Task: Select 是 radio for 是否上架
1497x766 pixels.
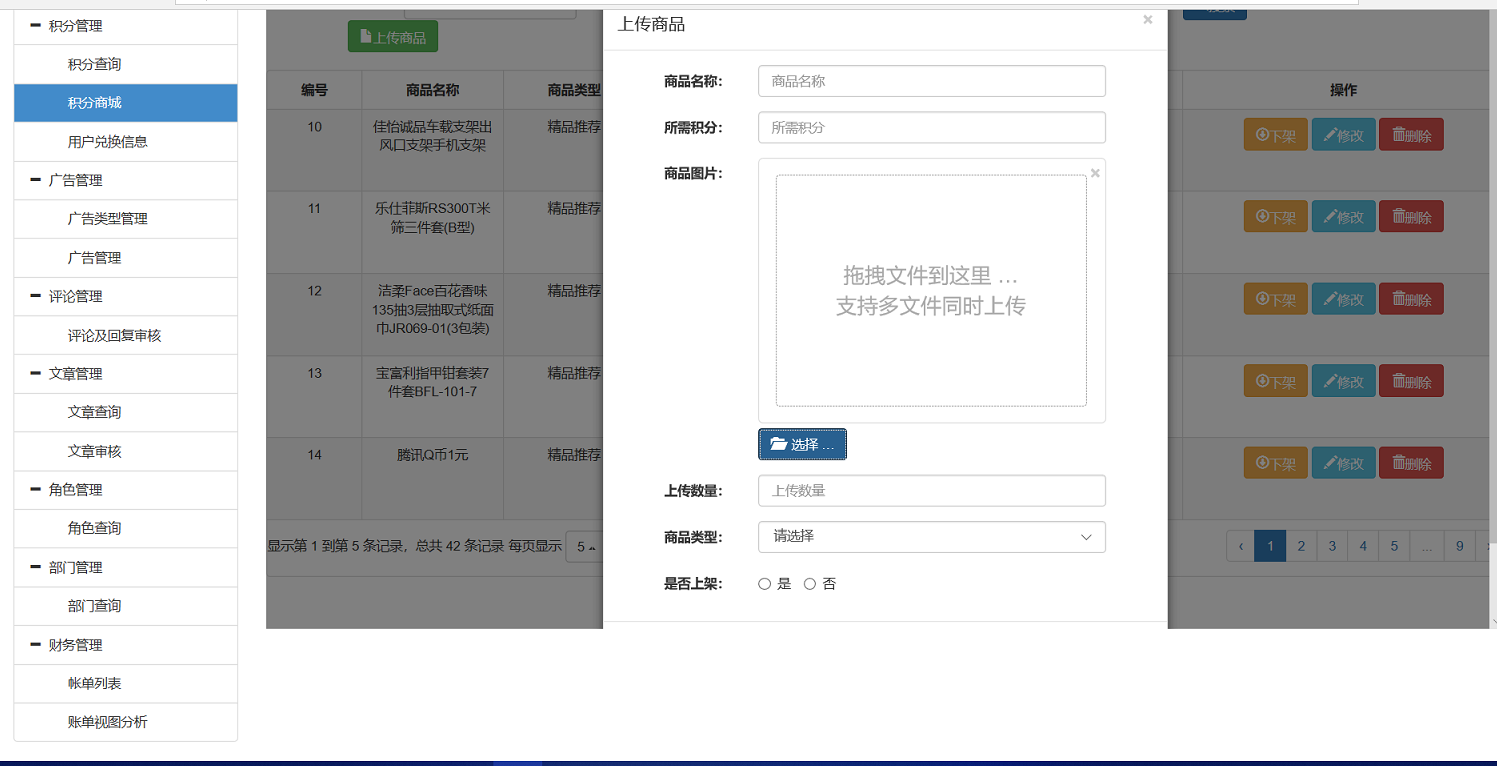Action: [x=765, y=584]
